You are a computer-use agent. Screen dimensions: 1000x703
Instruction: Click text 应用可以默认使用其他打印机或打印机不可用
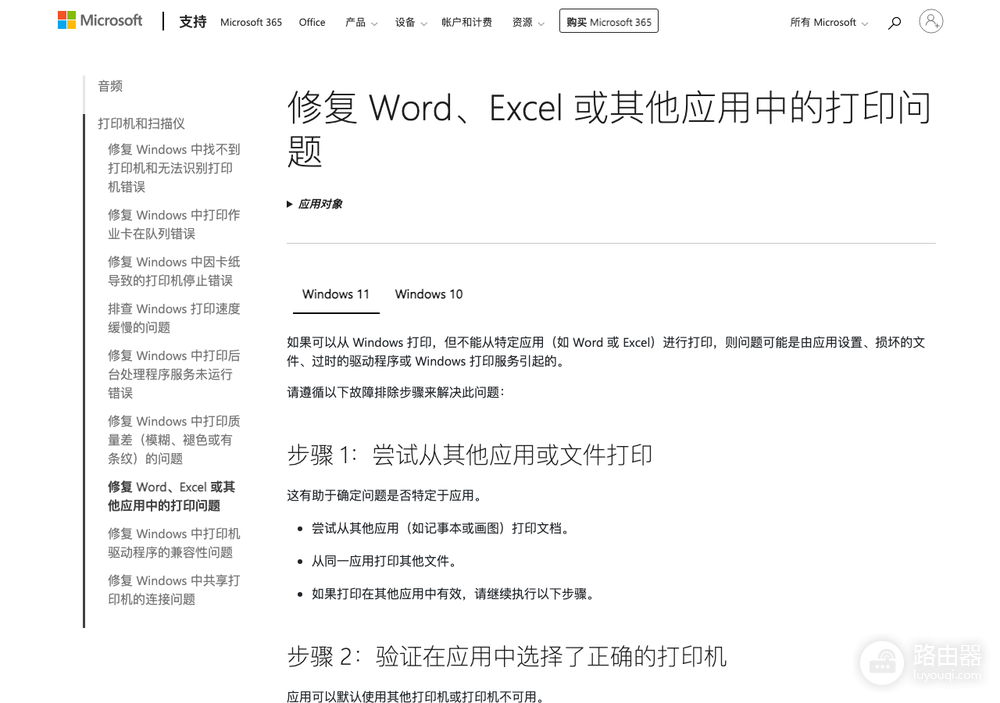415,696
